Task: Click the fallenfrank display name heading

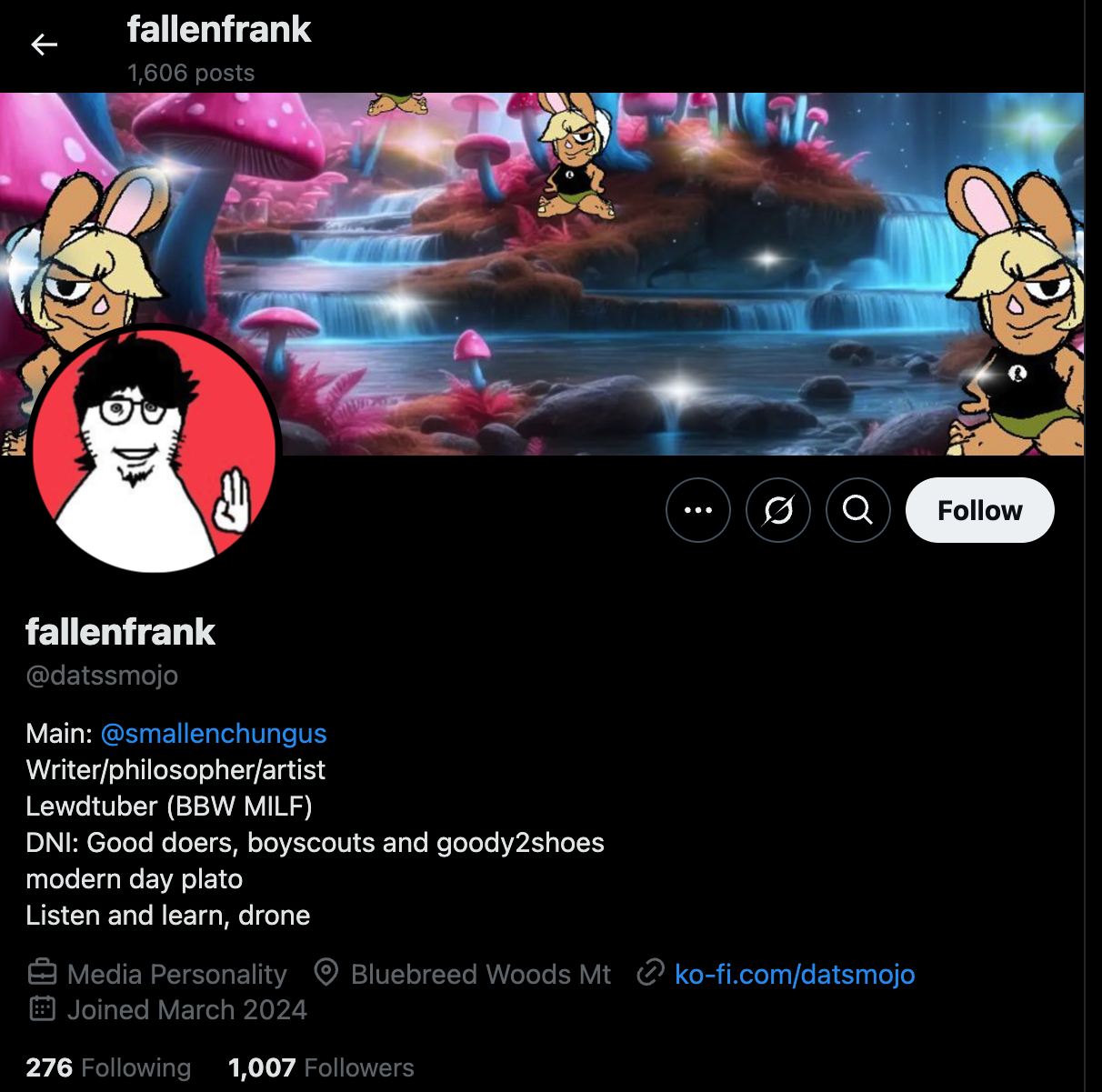Action: click(120, 632)
